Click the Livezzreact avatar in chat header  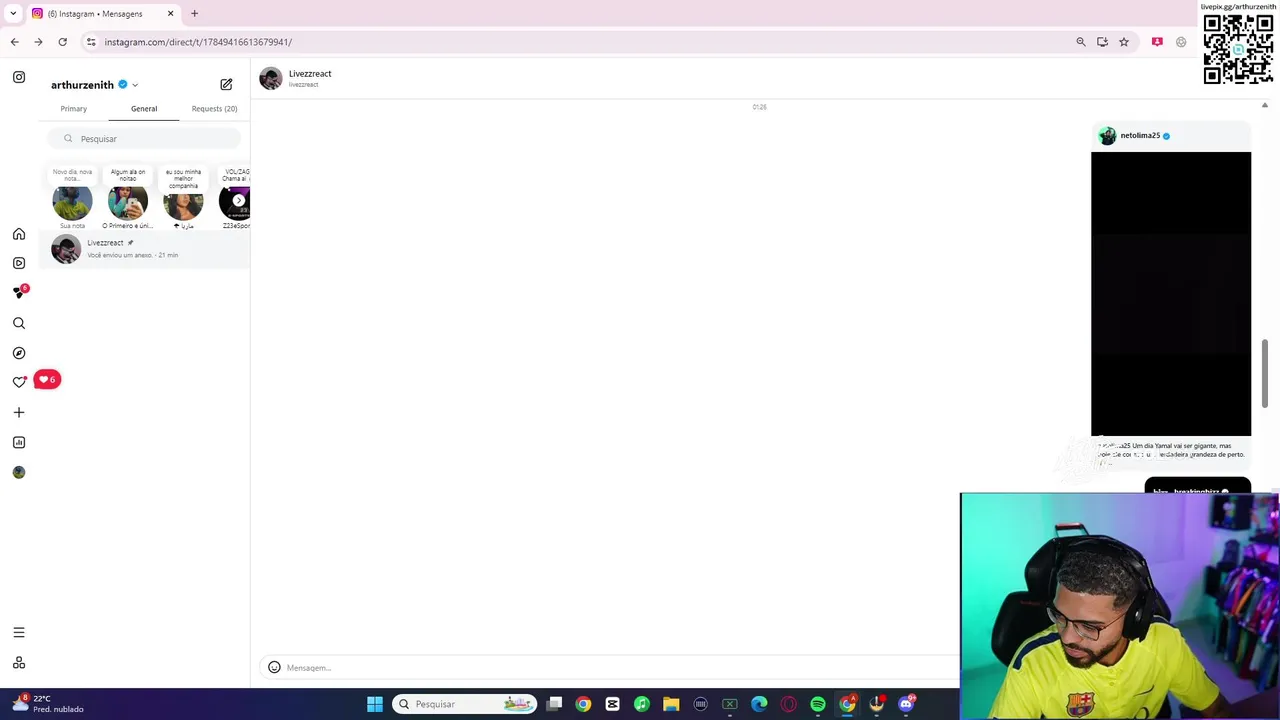pyautogui.click(x=271, y=78)
